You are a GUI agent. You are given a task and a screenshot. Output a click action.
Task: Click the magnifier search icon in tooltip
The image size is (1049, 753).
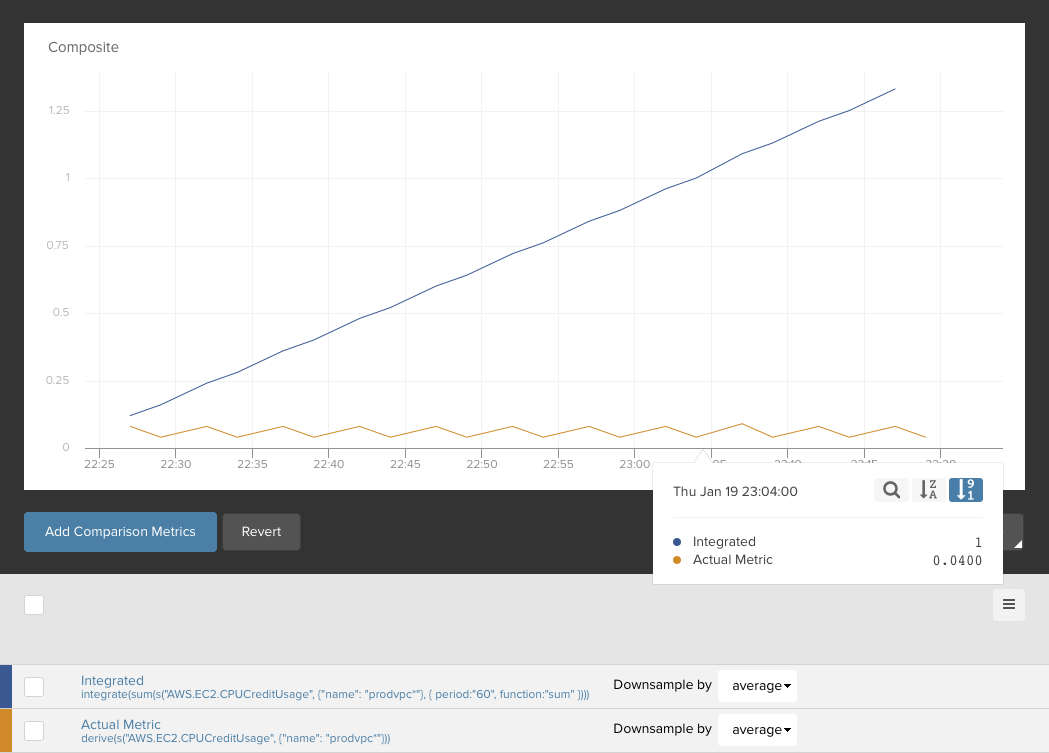pyautogui.click(x=891, y=490)
